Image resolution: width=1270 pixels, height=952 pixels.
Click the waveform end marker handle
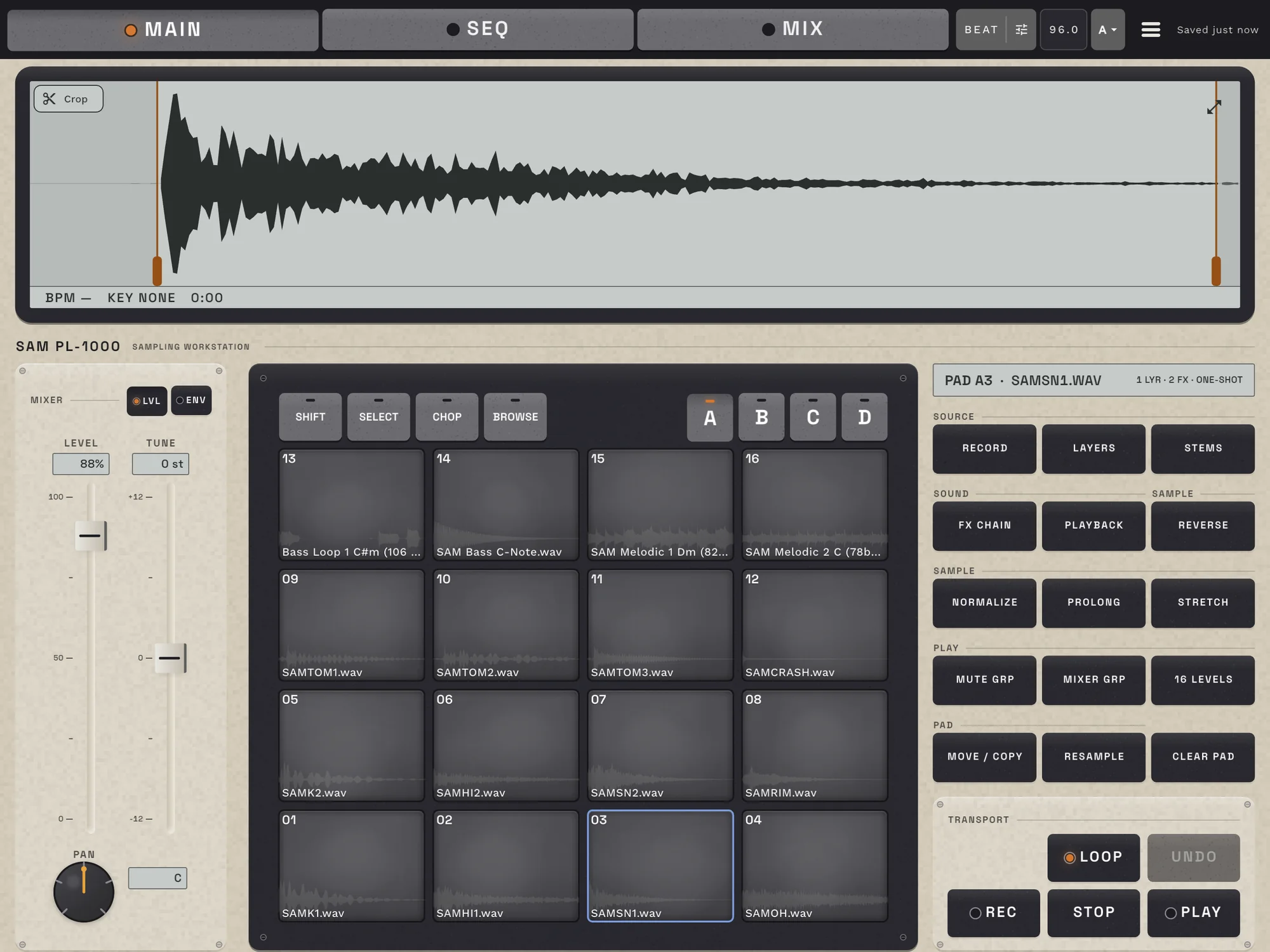pyautogui.click(x=1216, y=271)
